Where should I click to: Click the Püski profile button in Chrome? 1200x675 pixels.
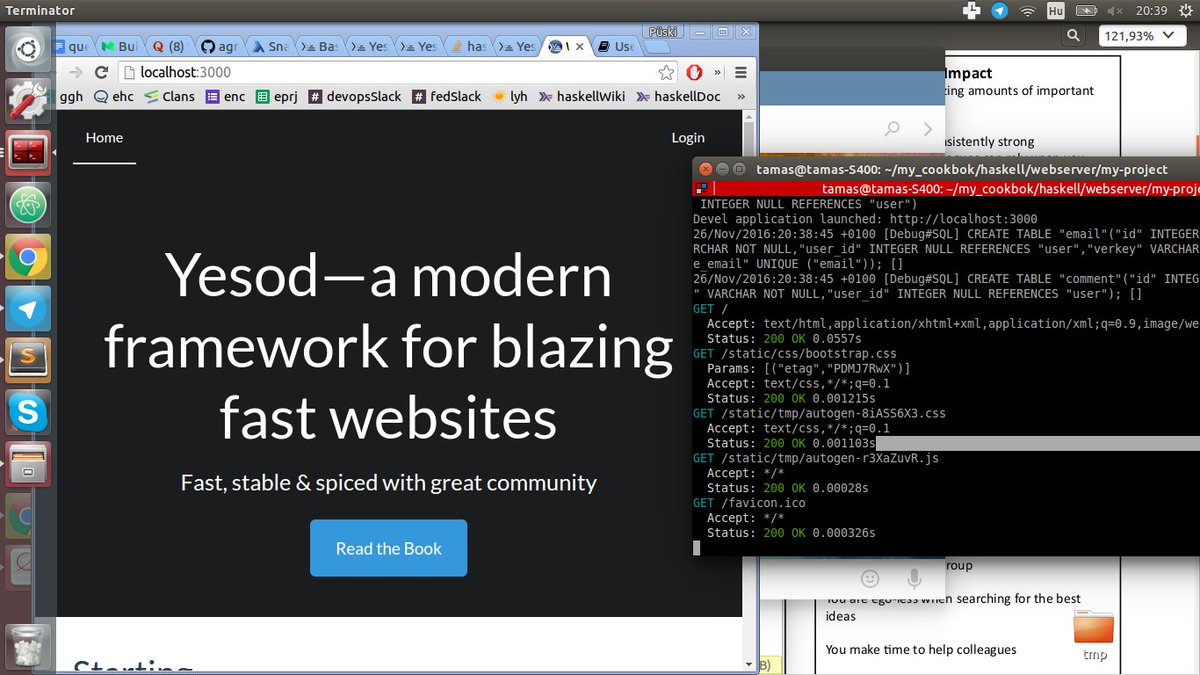pos(661,31)
